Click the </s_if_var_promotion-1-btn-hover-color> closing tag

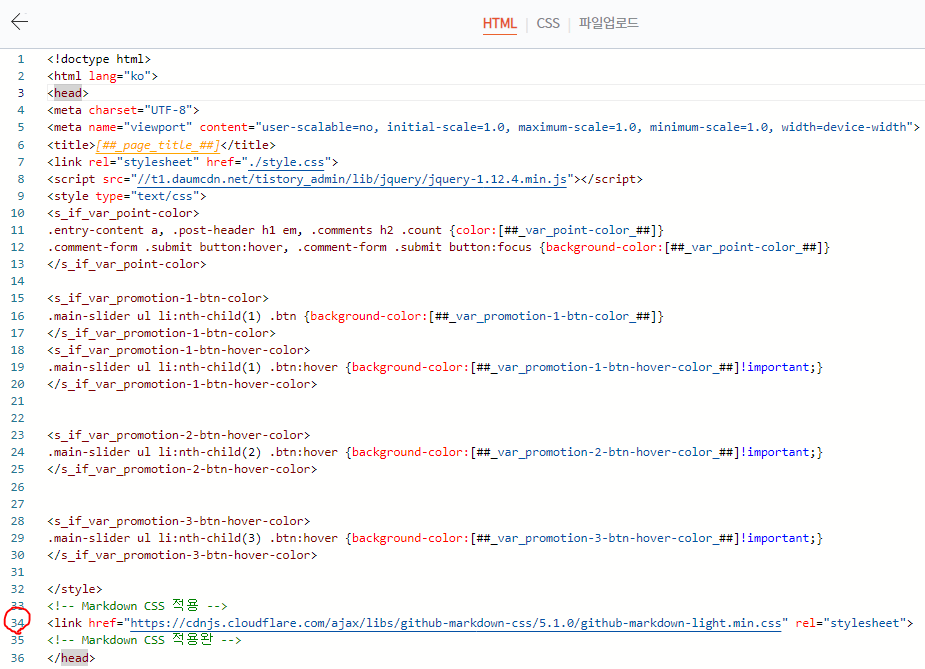tap(182, 385)
